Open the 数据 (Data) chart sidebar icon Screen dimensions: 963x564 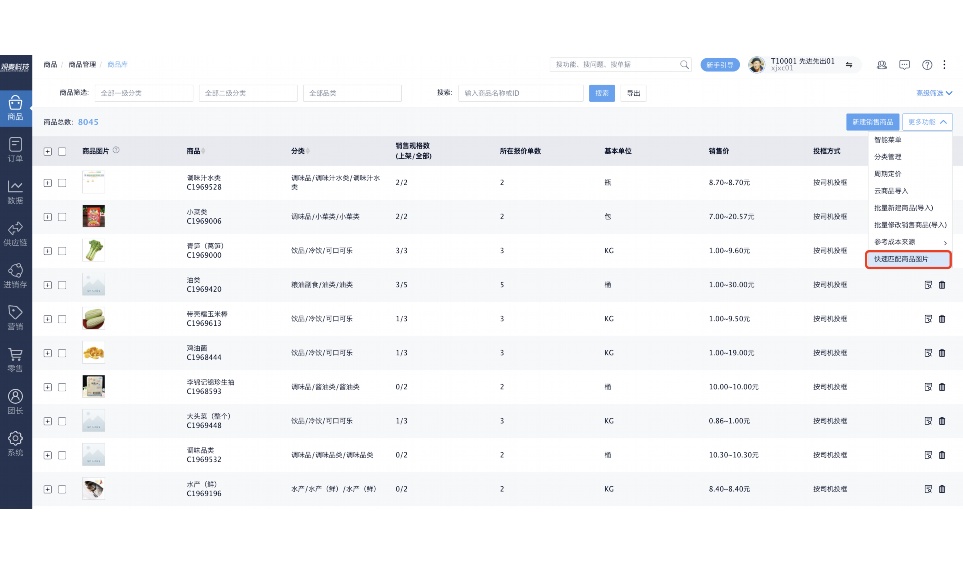pyautogui.click(x=15, y=190)
